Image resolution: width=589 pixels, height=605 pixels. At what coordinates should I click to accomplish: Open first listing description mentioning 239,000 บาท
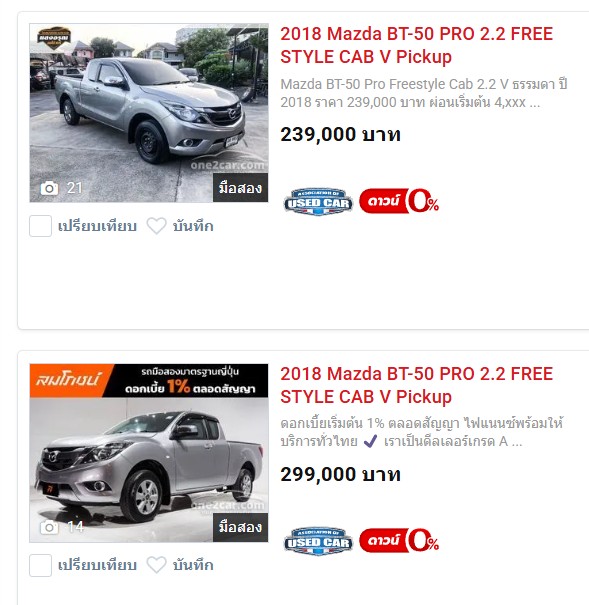tap(424, 93)
